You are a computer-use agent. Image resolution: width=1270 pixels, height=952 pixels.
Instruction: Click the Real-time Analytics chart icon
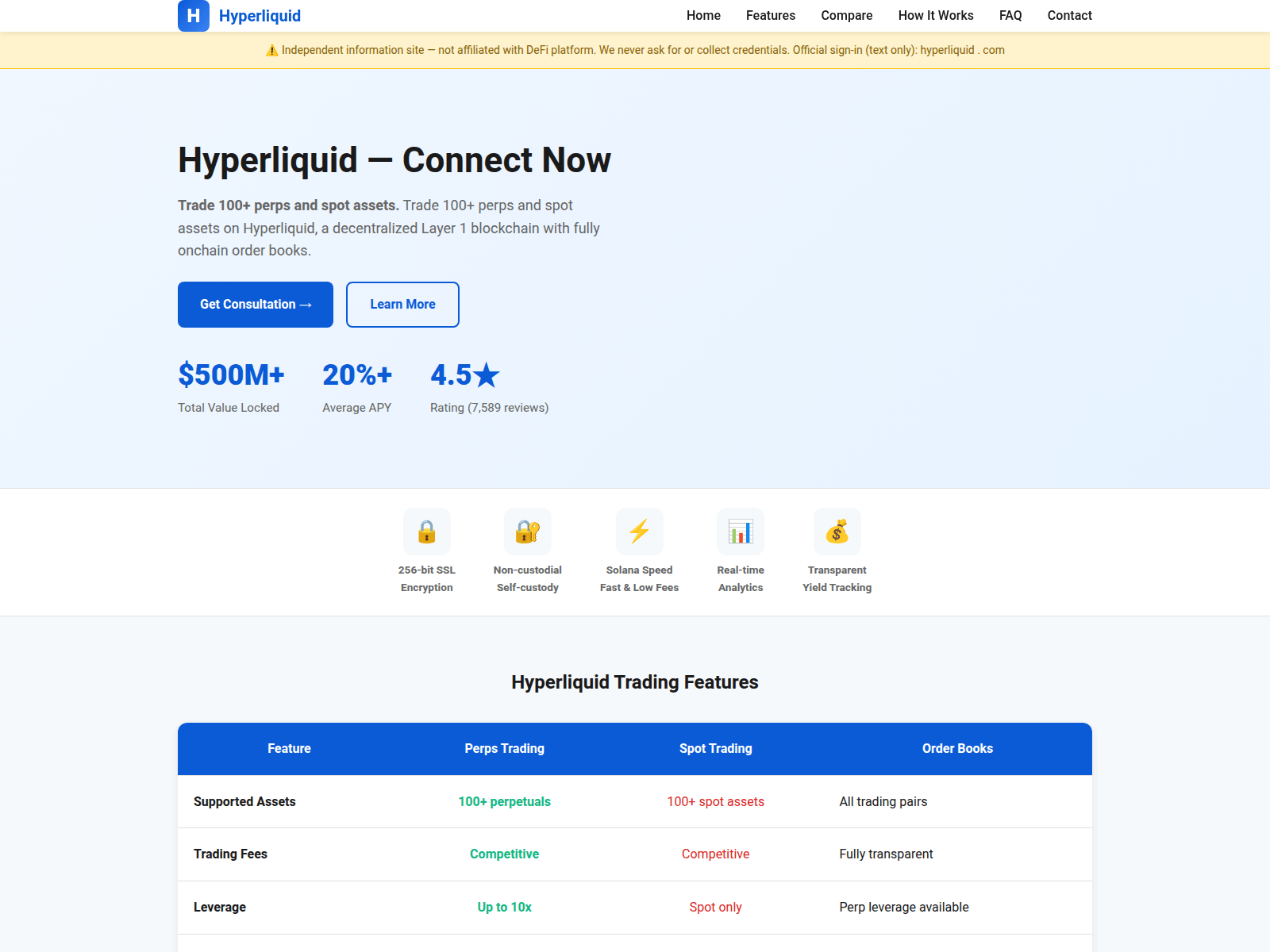click(x=741, y=532)
